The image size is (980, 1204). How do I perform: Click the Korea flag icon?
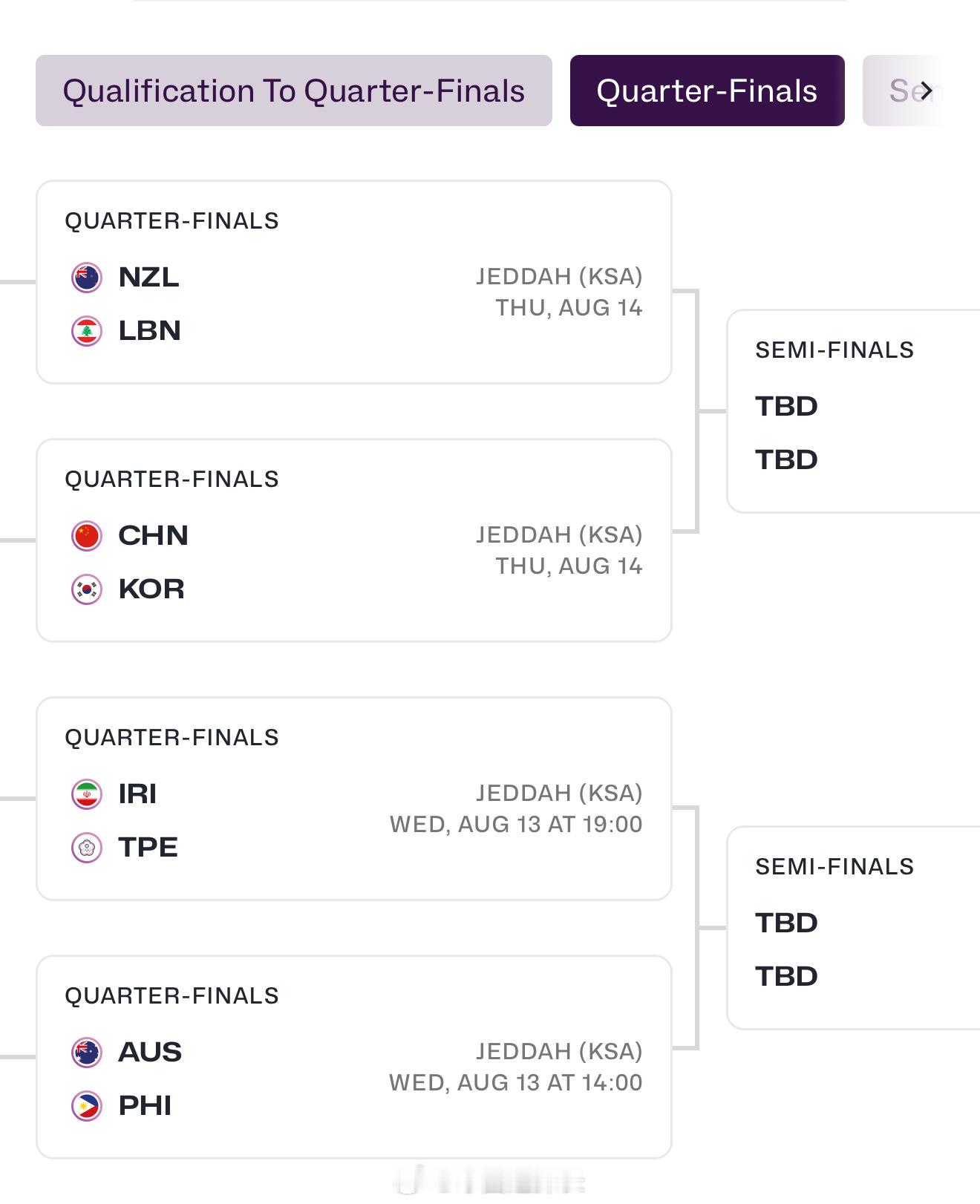coord(87,589)
